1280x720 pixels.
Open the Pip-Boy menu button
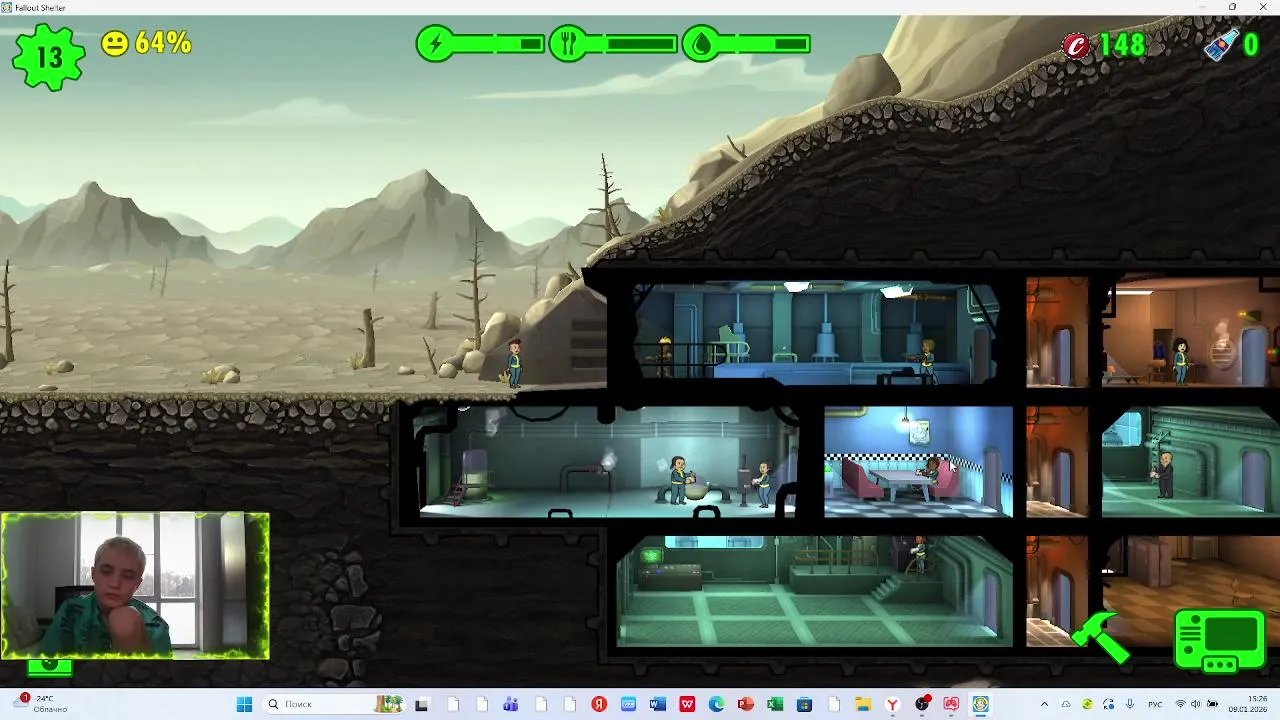click(1220, 641)
